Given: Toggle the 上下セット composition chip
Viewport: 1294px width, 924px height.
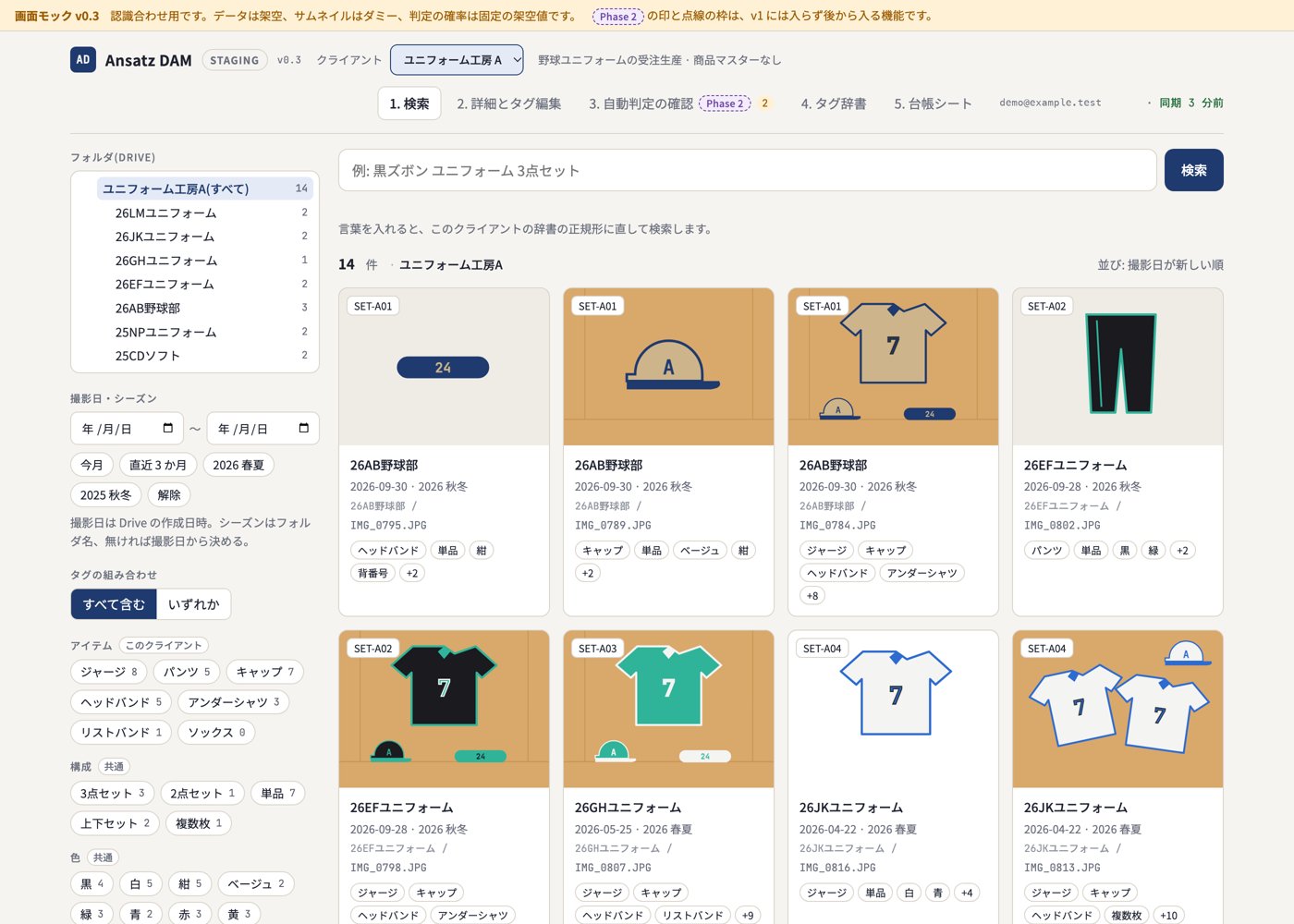Looking at the screenshot, I should pyautogui.click(x=115, y=823).
